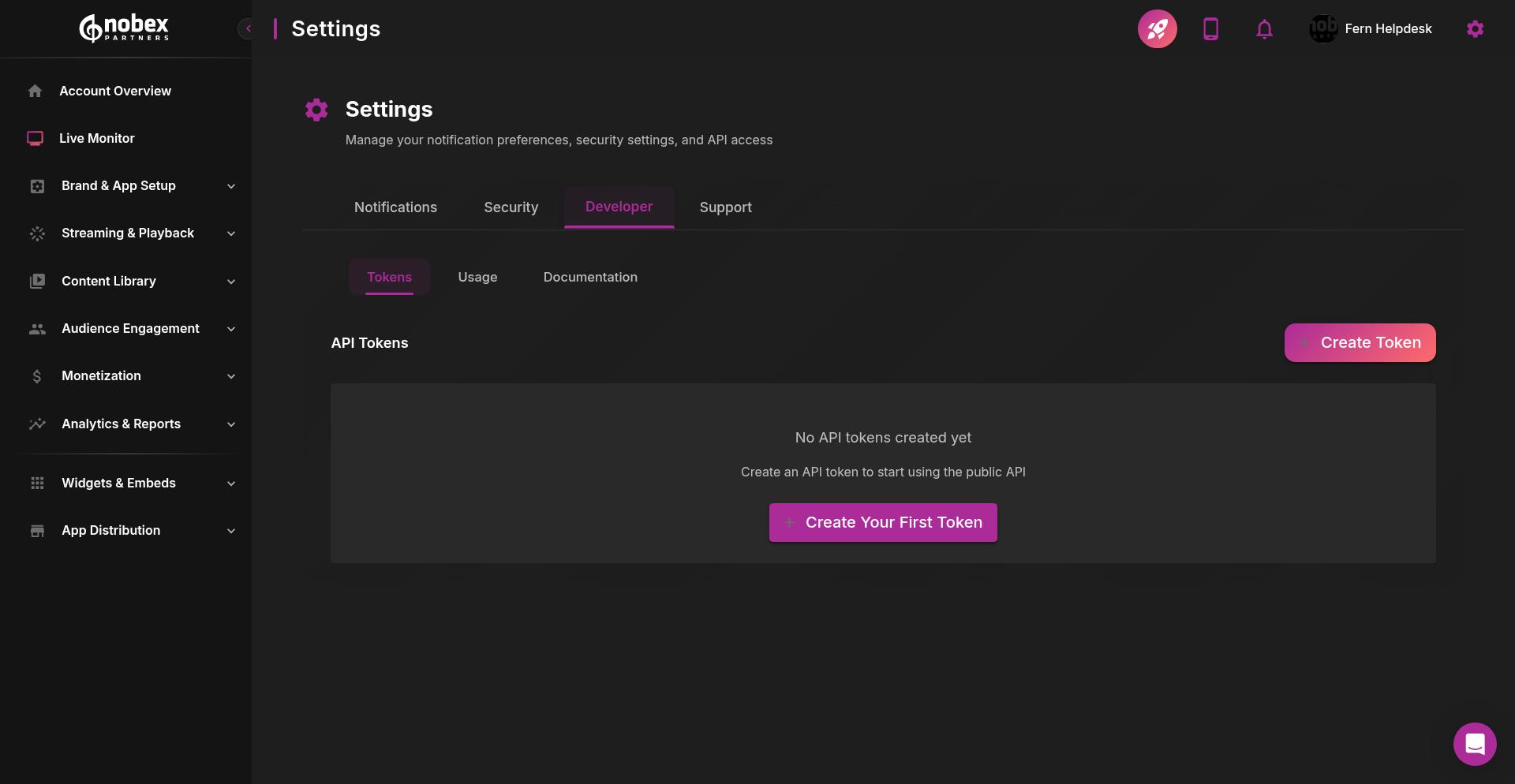Open the mobile preview icon
The width and height of the screenshot is (1515, 784).
tap(1211, 28)
